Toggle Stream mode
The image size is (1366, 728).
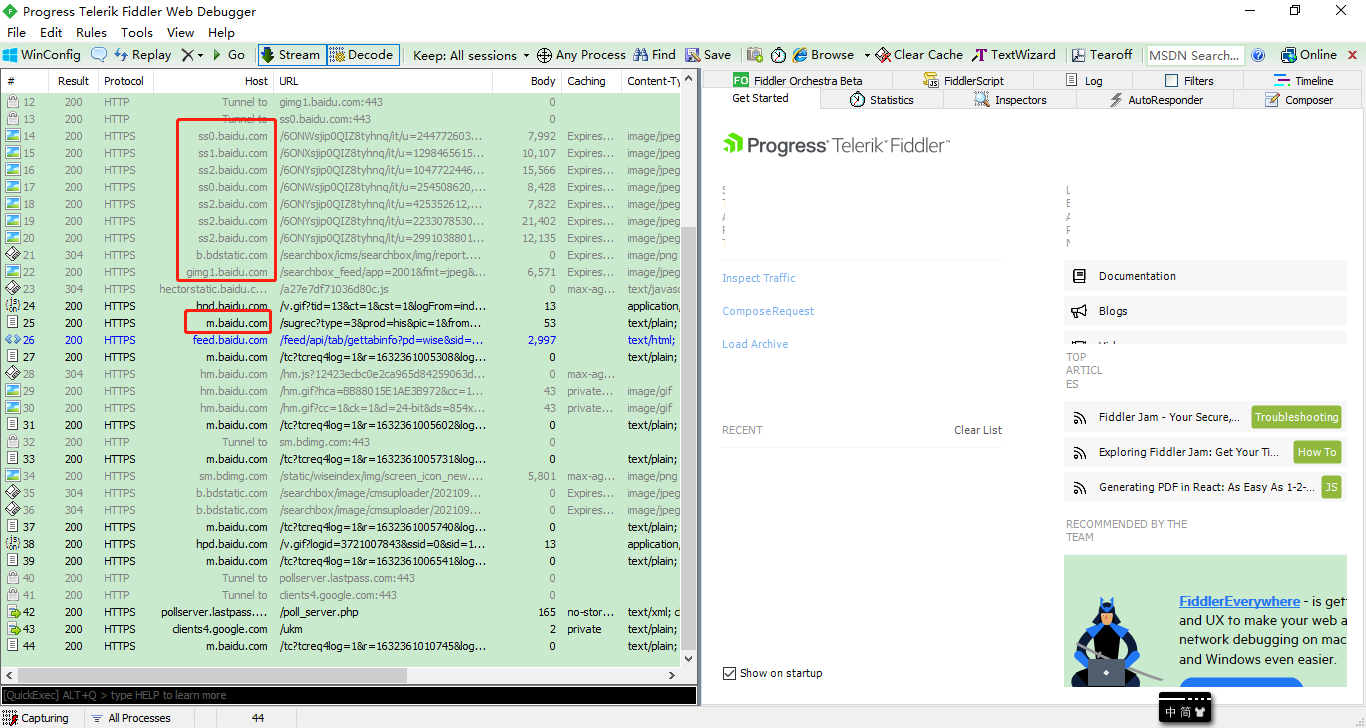[291, 55]
